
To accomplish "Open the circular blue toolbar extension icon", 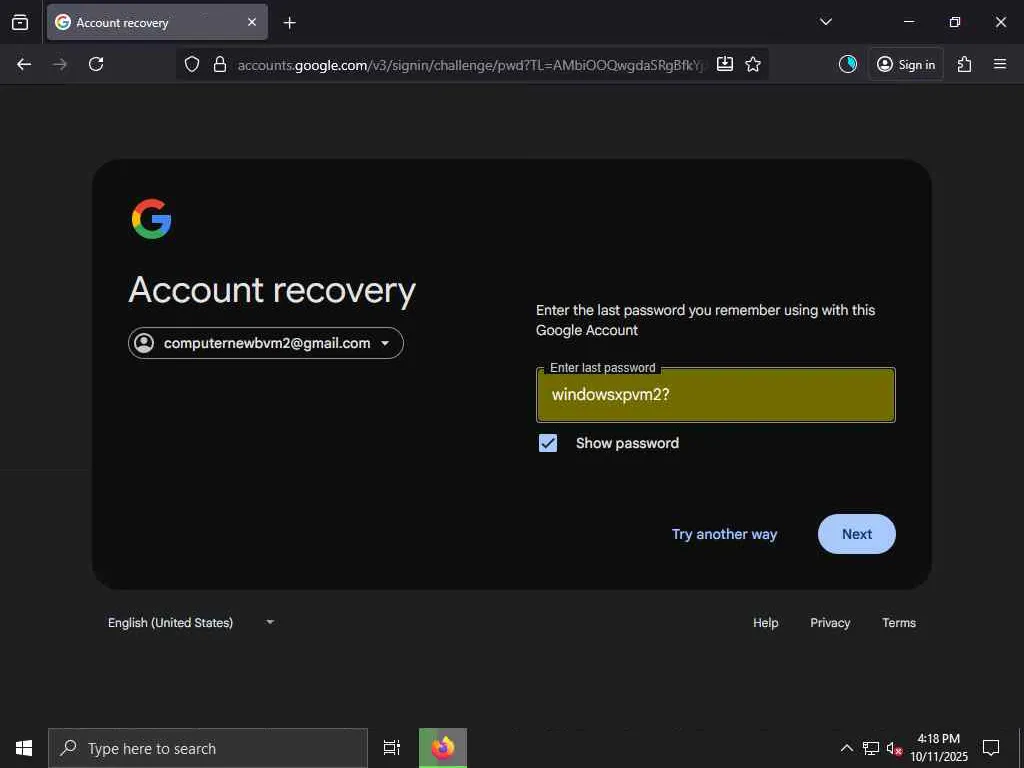I will pos(848,64).
